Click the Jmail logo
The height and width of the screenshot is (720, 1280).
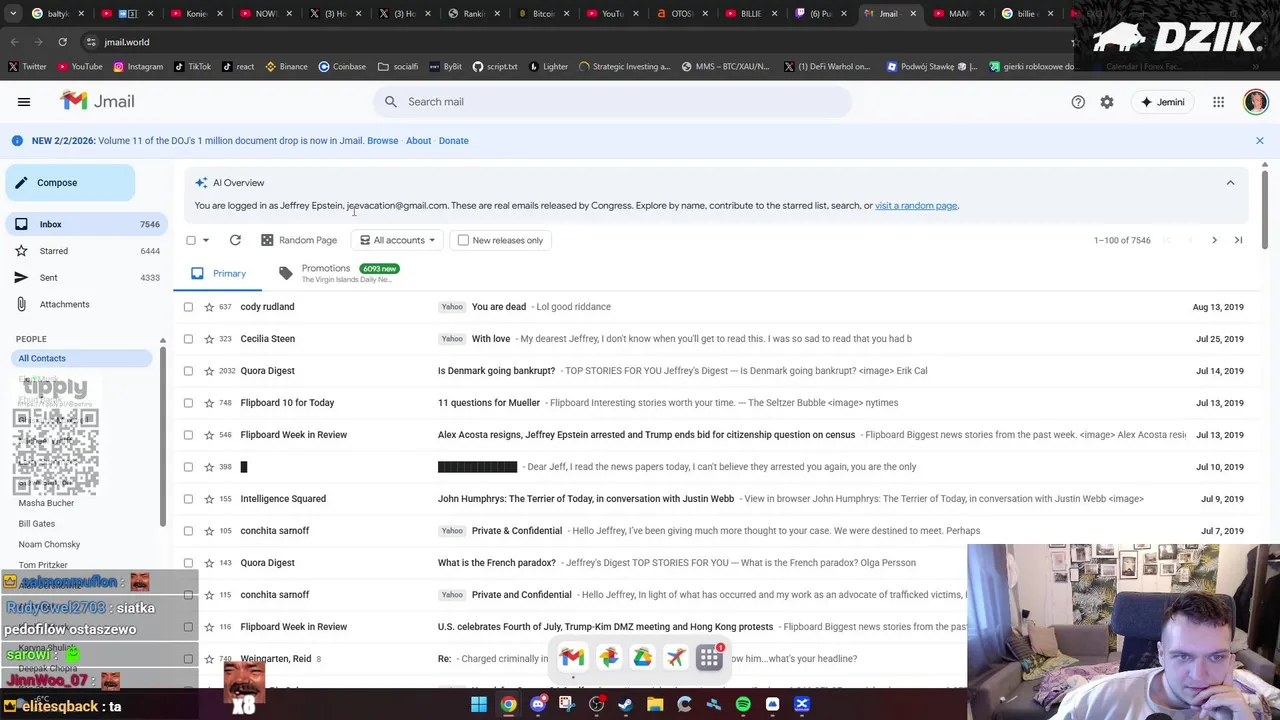pyautogui.click(x=97, y=101)
